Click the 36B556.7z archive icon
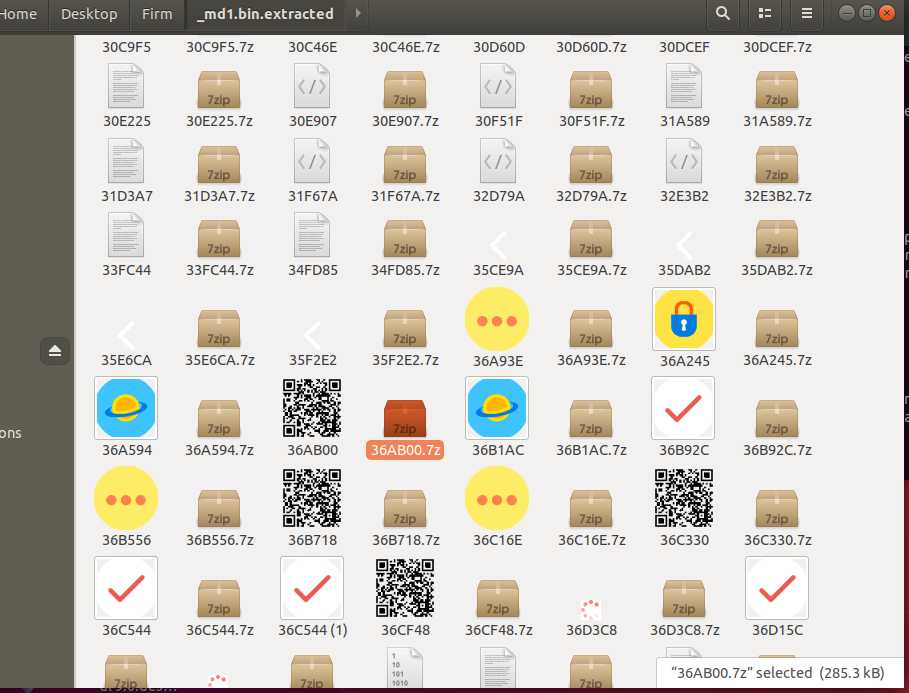This screenshot has width=909, height=693. coord(219,509)
